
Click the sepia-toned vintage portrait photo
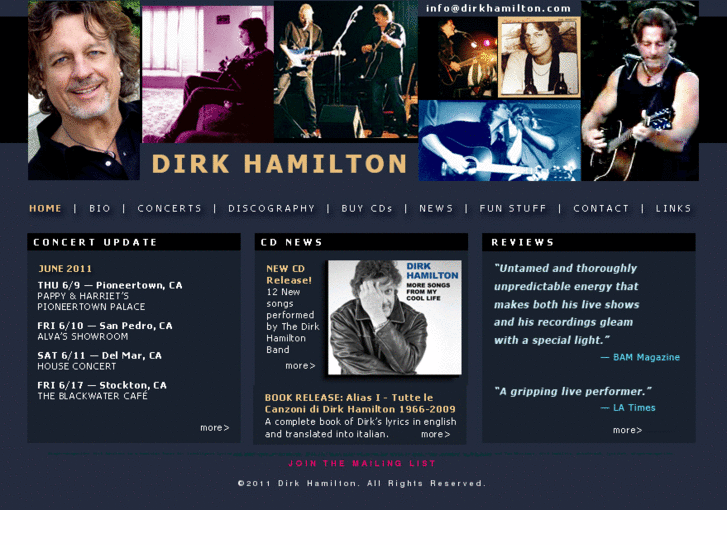539,58
